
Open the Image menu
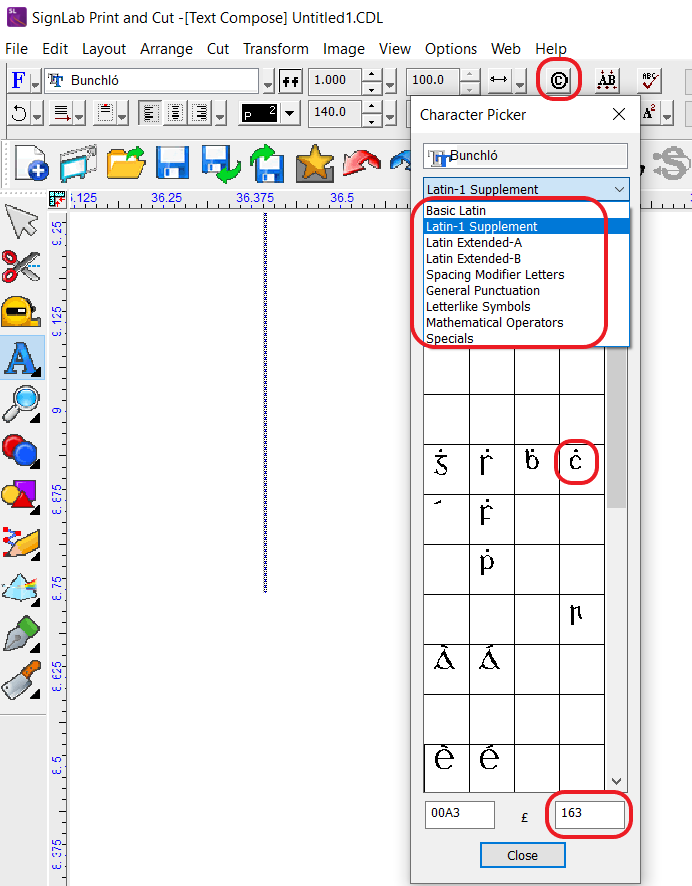pos(343,49)
